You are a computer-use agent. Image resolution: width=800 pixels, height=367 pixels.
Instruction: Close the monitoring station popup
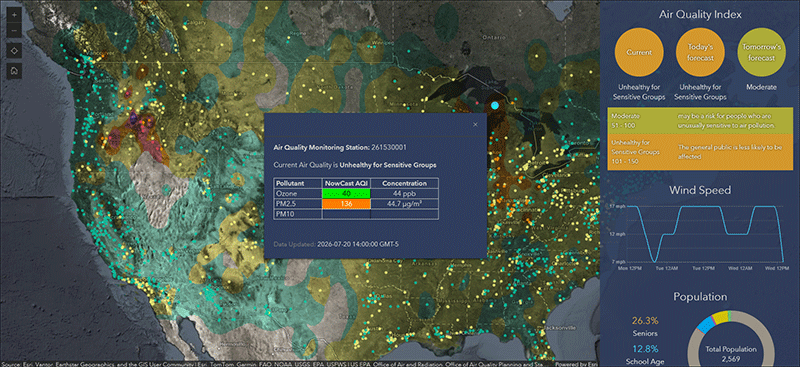(476, 125)
